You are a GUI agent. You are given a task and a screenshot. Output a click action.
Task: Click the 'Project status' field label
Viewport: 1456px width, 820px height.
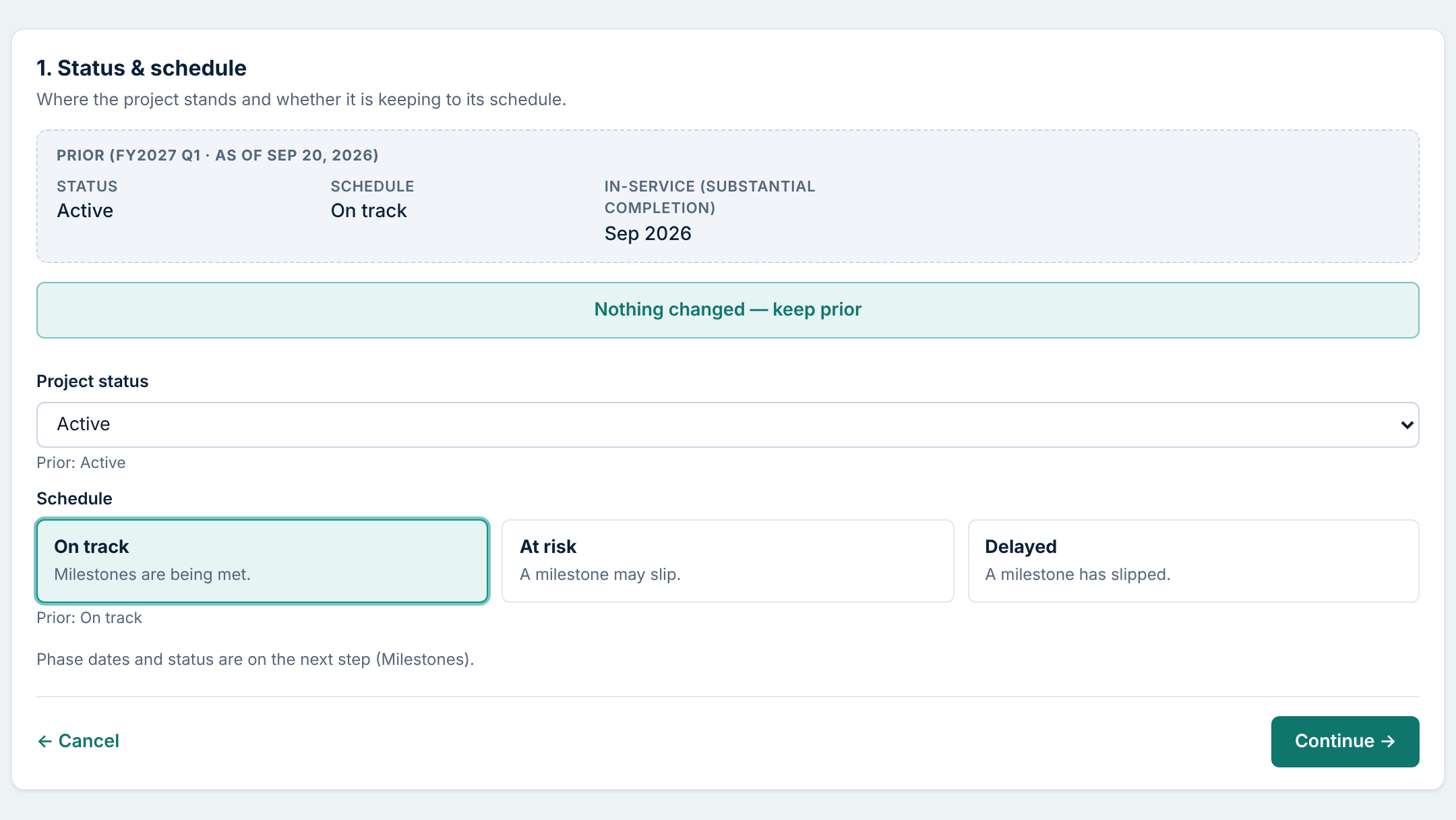(92, 382)
